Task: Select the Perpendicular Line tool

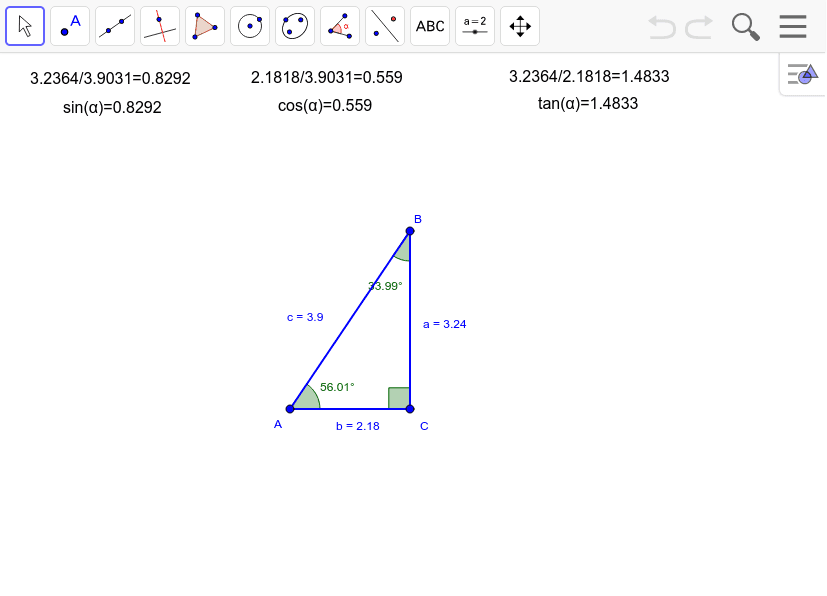Action: coord(159,26)
